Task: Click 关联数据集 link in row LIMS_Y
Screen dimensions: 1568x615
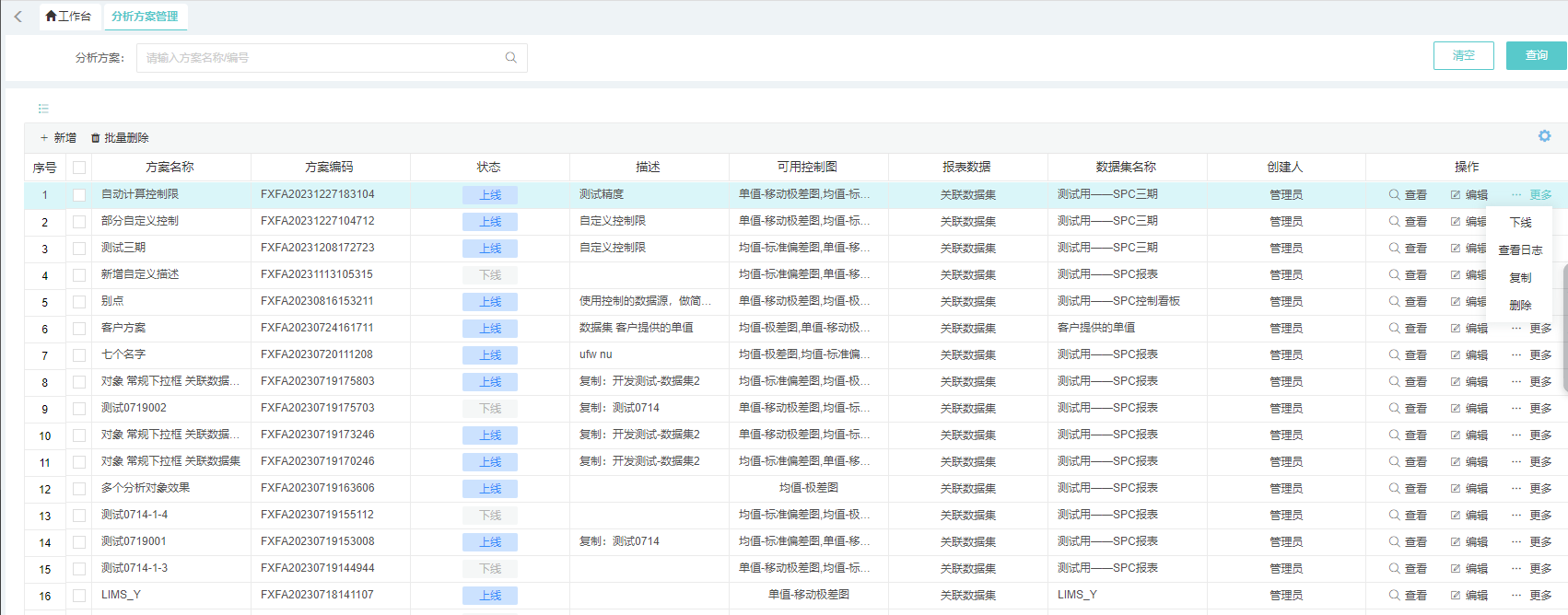Action: [968, 596]
